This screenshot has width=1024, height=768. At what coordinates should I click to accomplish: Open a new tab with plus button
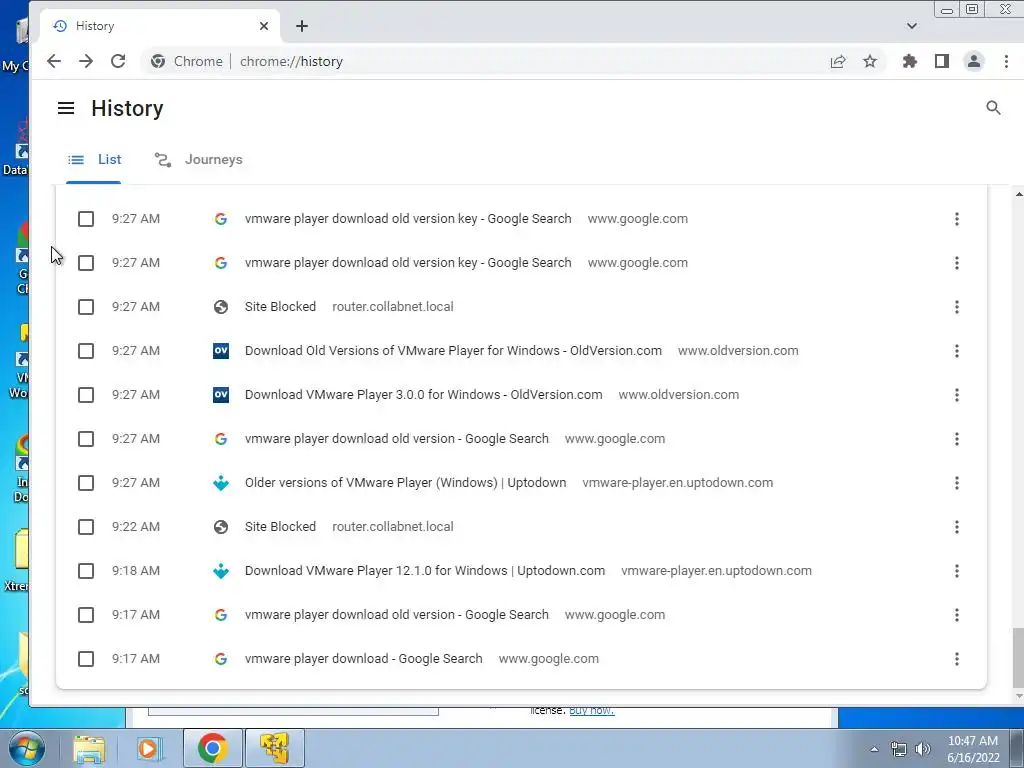click(x=302, y=26)
